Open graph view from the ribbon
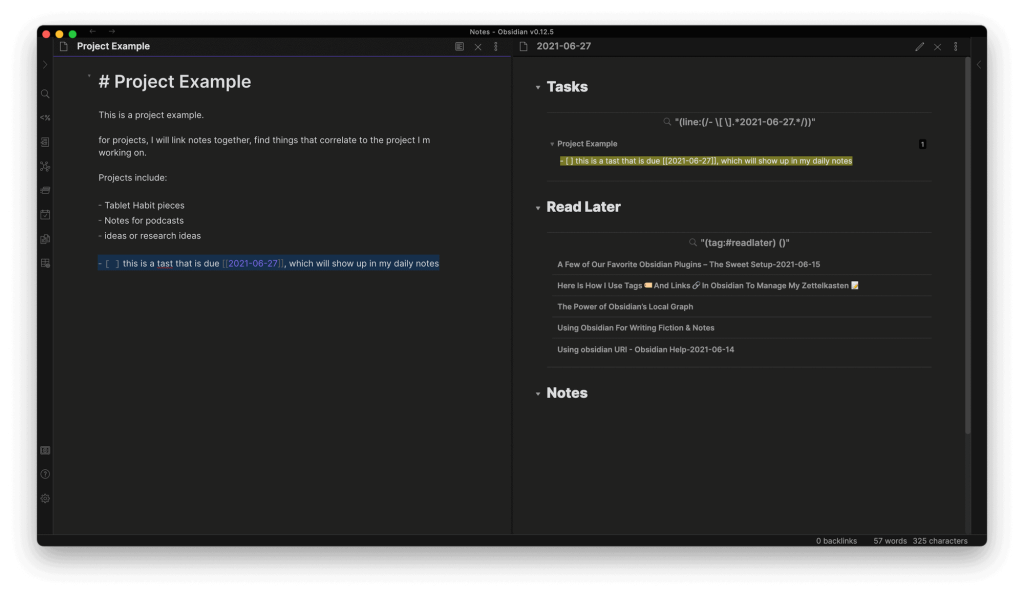The height and width of the screenshot is (595, 1024). point(45,166)
